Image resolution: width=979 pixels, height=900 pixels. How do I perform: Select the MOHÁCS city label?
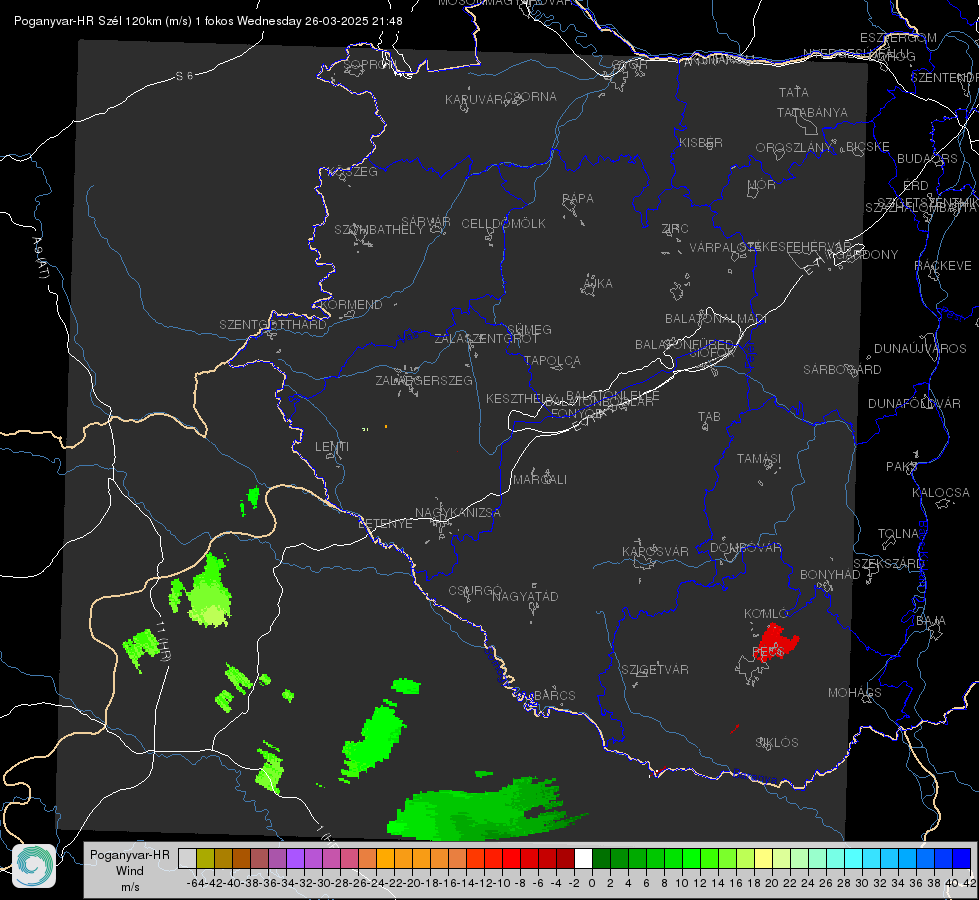(x=855, y=693)
